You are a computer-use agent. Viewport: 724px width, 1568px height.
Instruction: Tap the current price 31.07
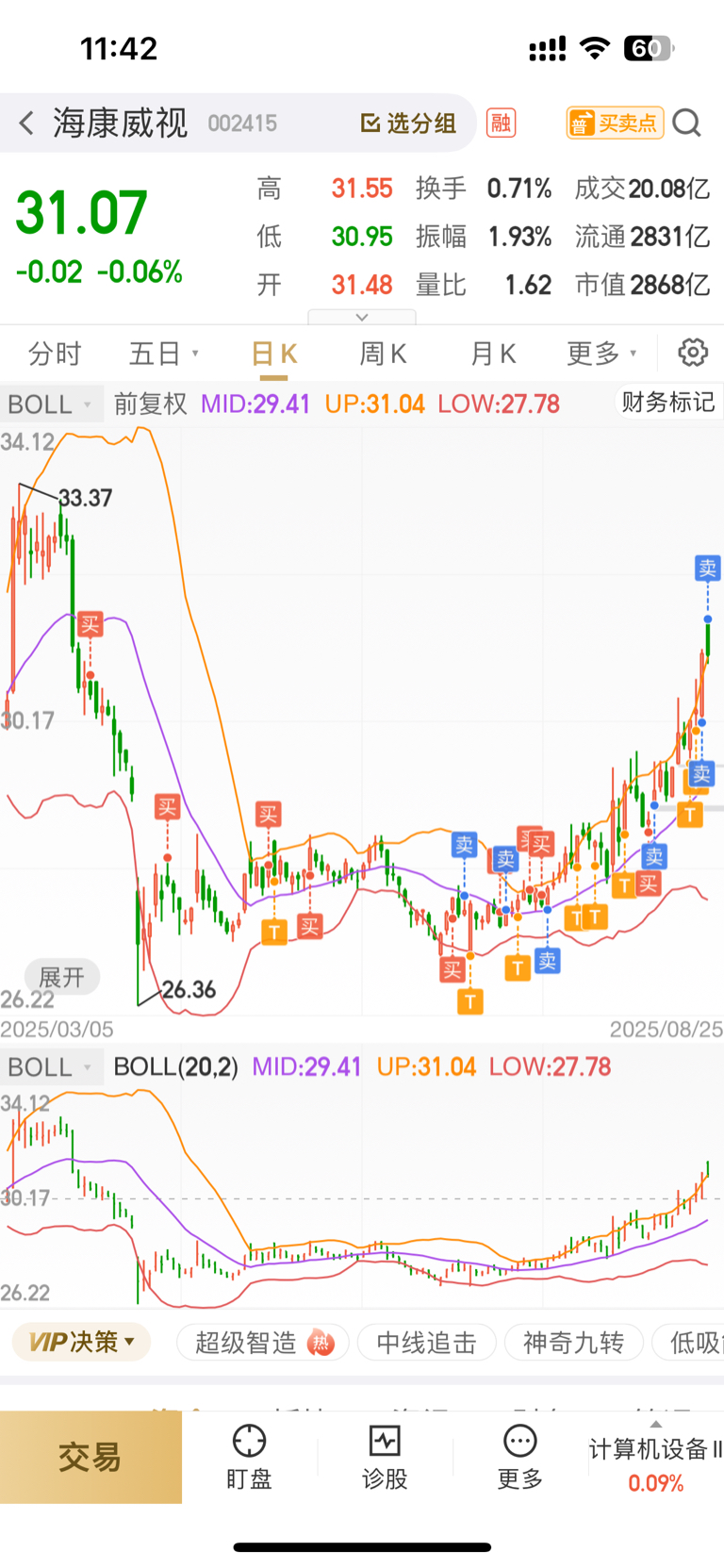pos(82,213)
